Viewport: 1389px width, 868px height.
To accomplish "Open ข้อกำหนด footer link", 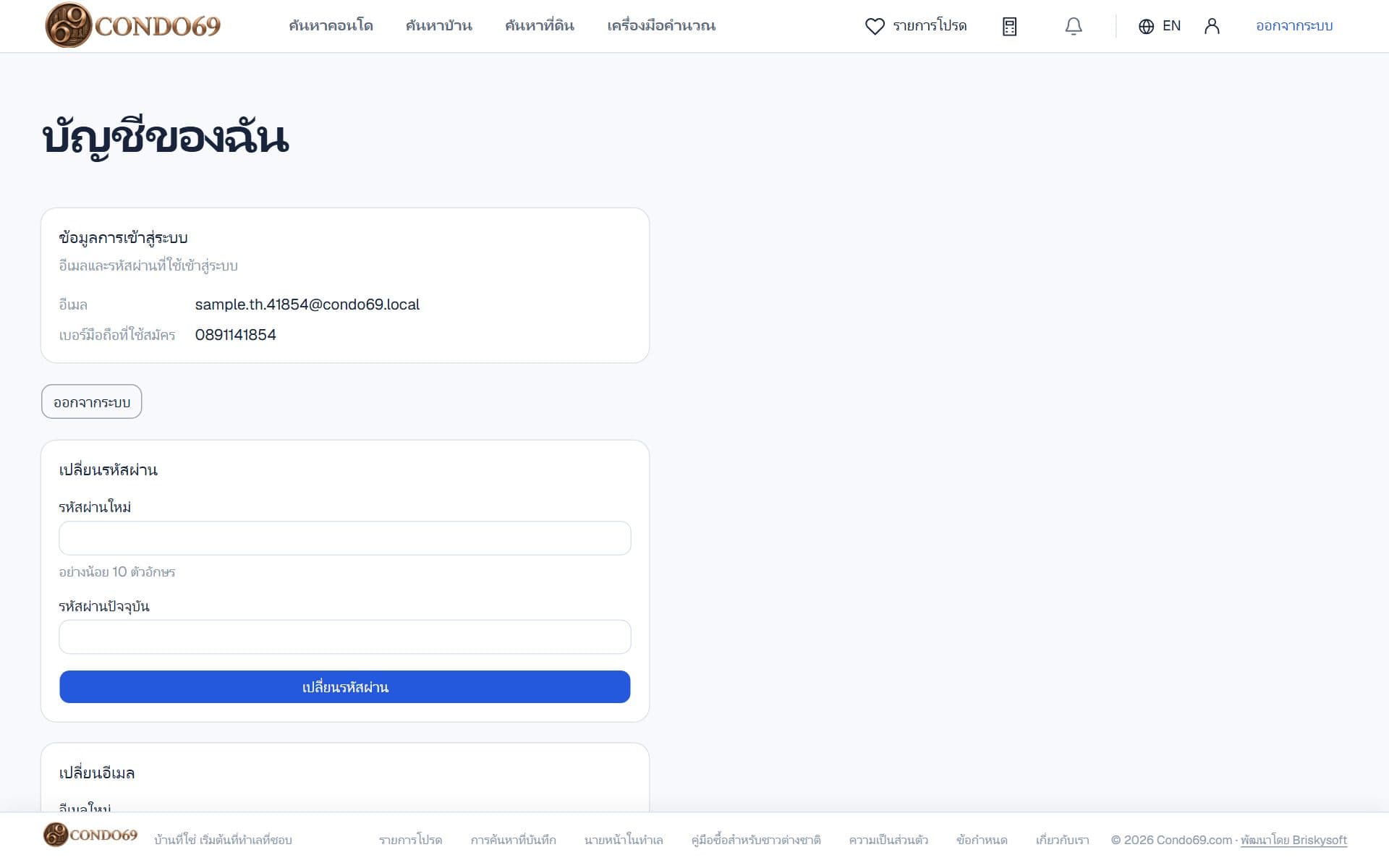I will 982,840.
